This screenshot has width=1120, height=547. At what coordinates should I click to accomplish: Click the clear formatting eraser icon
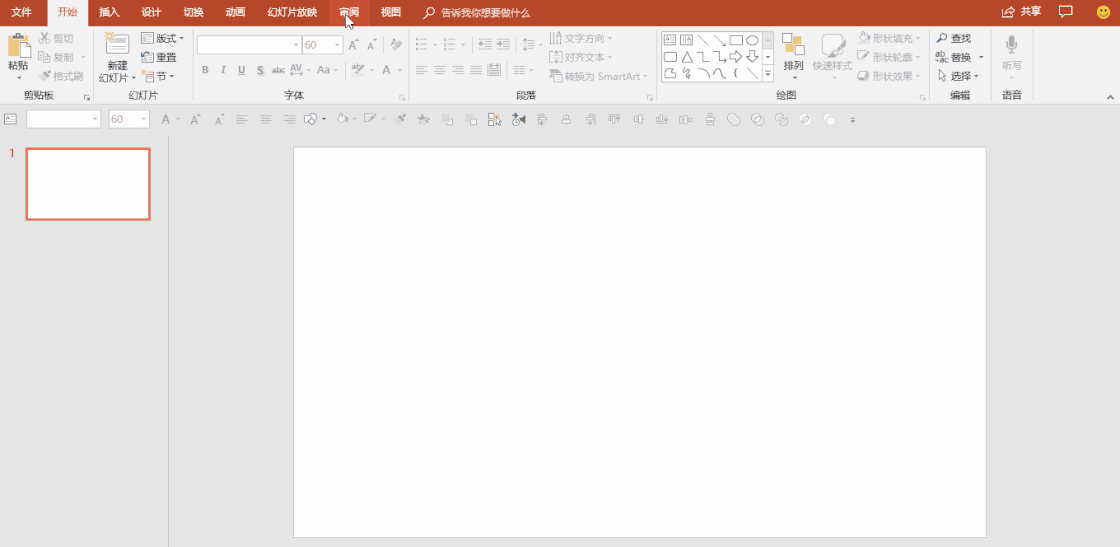click(x=396, y=45)
